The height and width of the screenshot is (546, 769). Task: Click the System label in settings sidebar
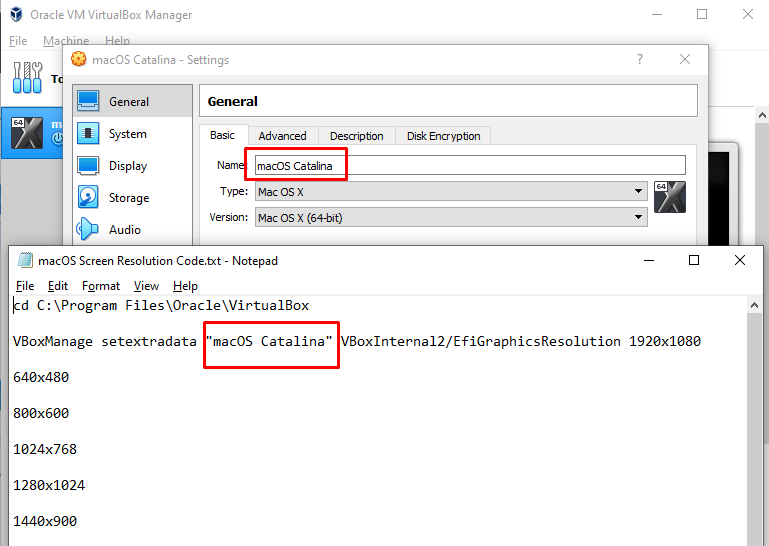[128, 134]
